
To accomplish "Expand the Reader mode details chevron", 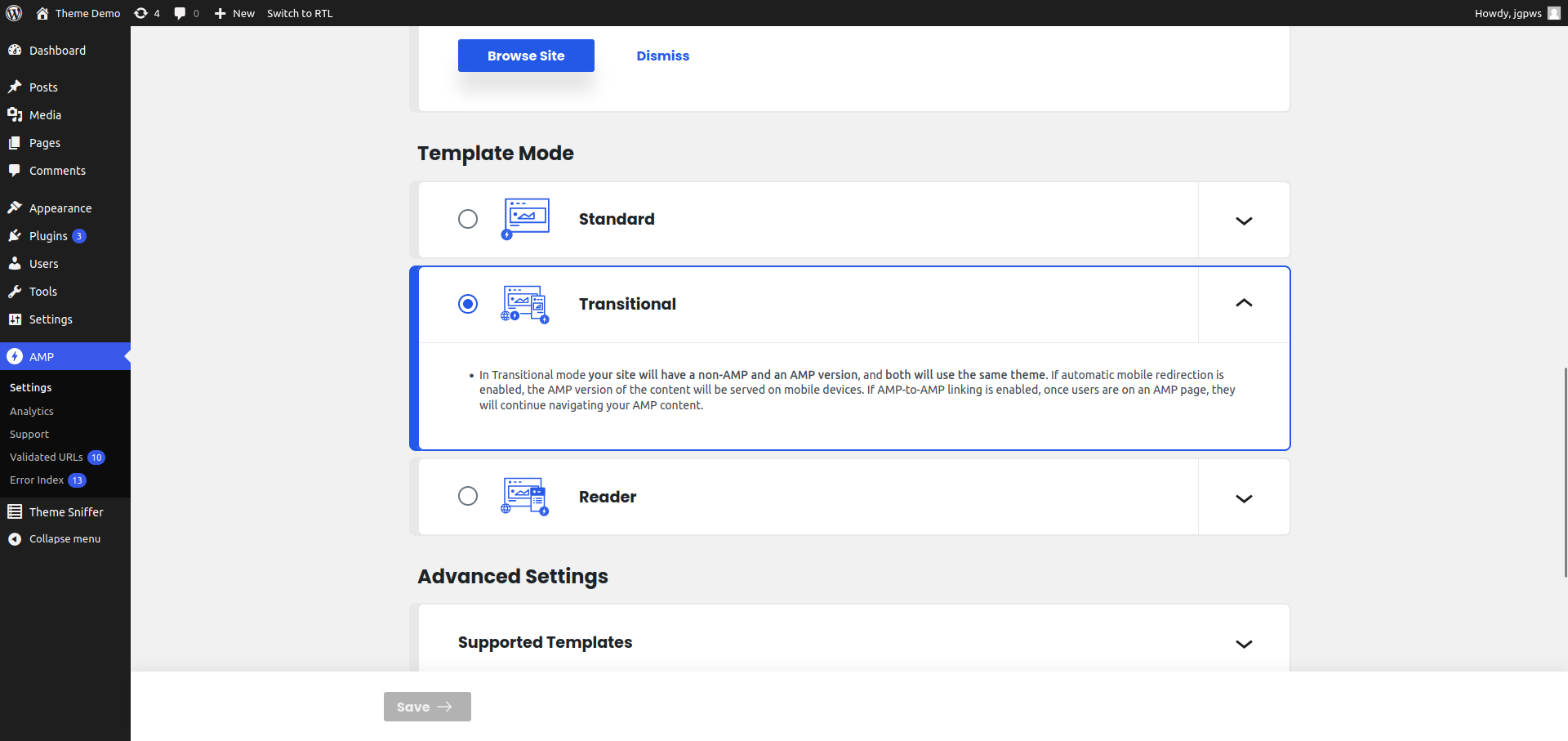I will pos(1244,498).
